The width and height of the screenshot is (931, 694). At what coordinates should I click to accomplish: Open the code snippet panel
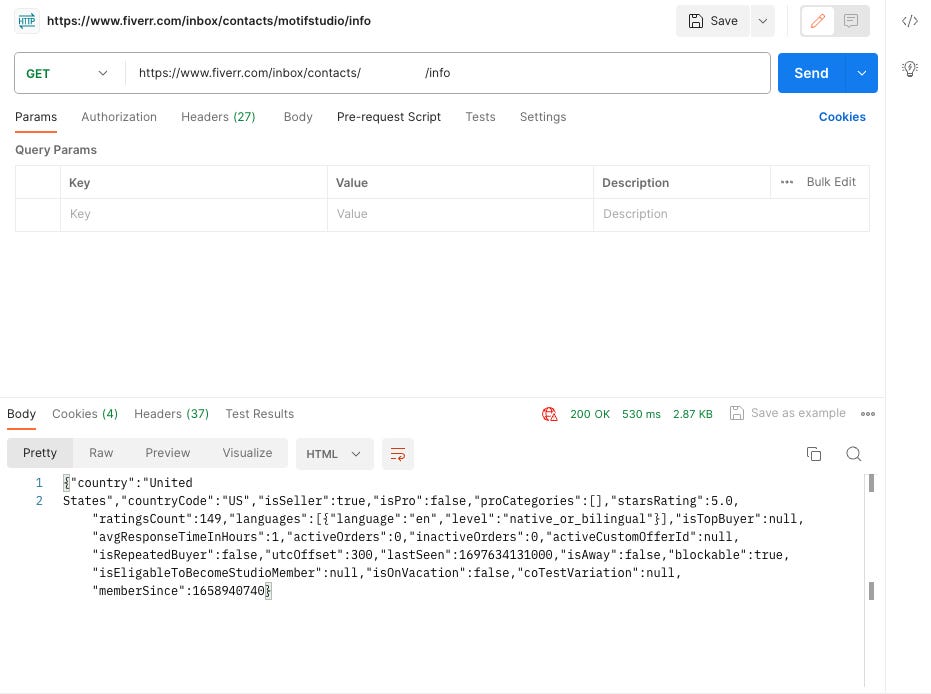pyautogui.click(x=909, y=20)
